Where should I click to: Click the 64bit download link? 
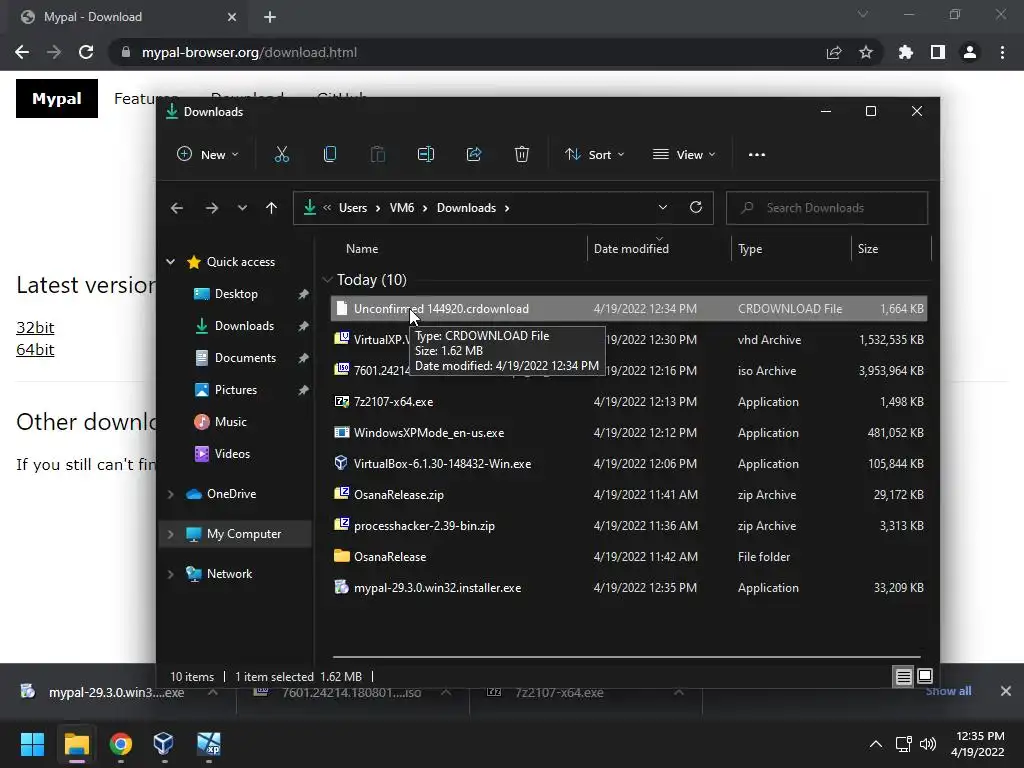coord(35,349)
